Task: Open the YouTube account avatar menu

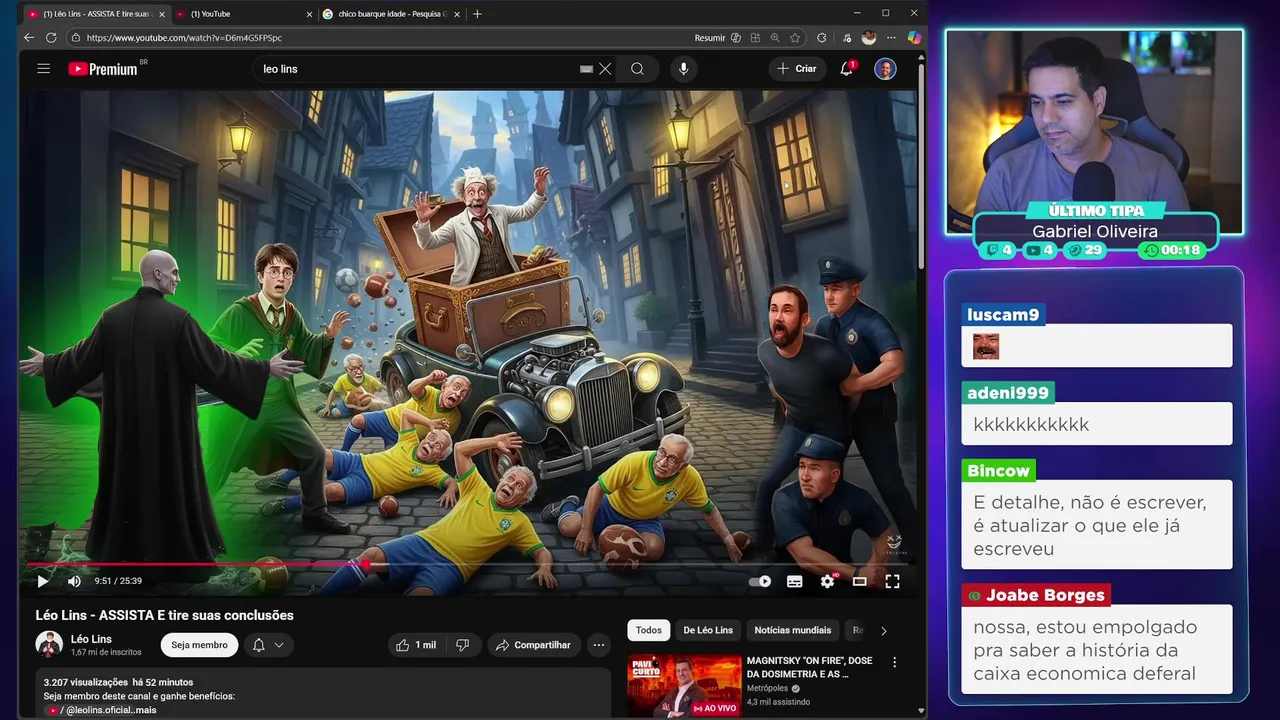Action: click(885, 69)
